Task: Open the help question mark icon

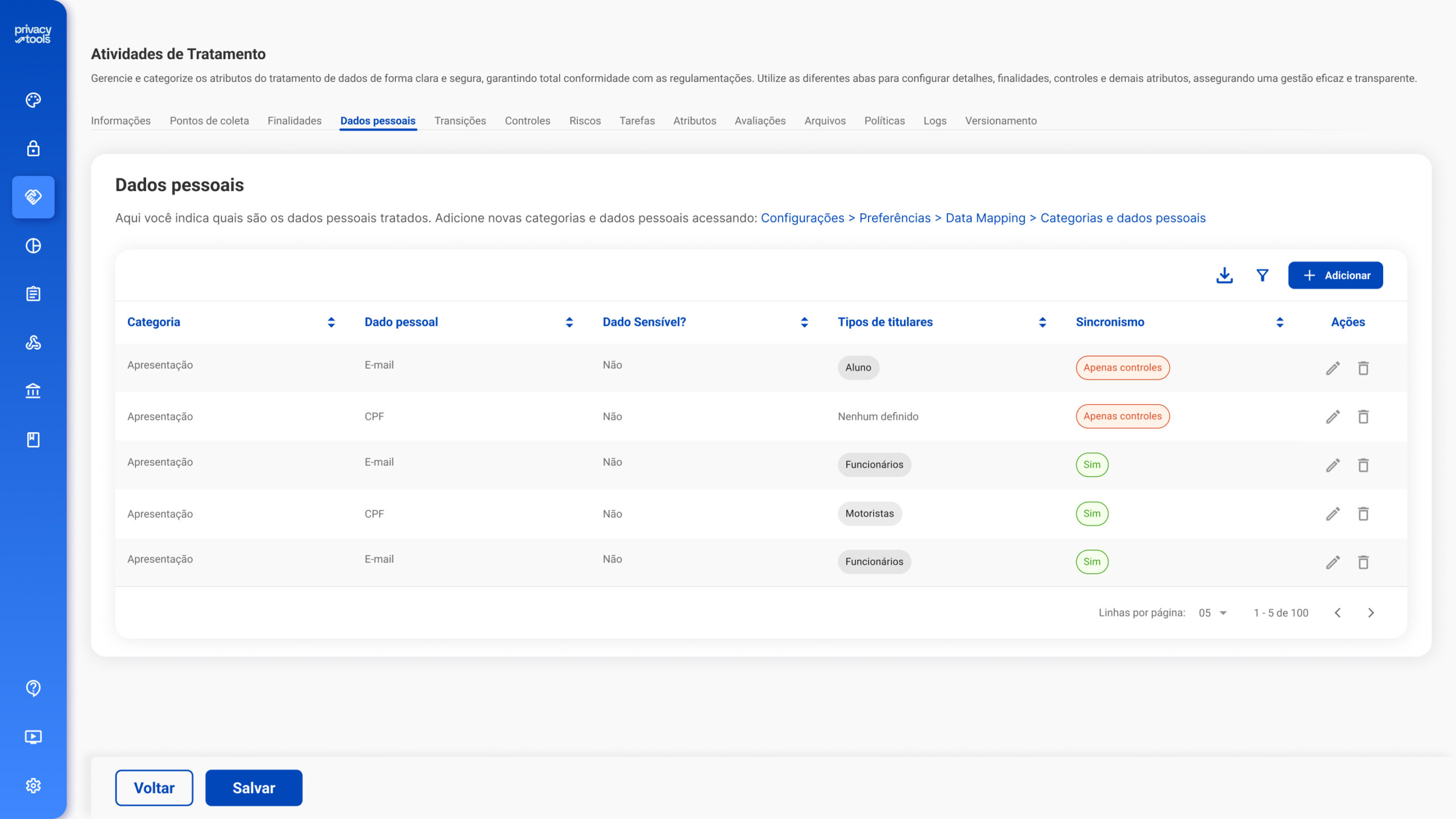Action: point(33,688)
